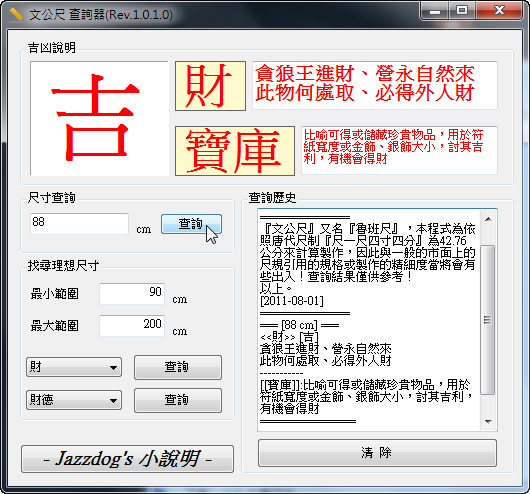This screenshot has height=494, width=530.
Task: Click the history scrollbar up arrow
Action: (488, 219)
